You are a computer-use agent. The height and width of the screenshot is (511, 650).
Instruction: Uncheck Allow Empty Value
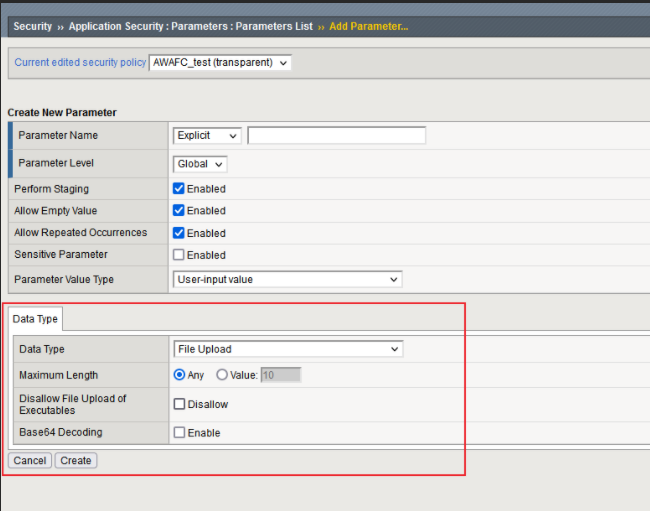click(x=179, y=210)
